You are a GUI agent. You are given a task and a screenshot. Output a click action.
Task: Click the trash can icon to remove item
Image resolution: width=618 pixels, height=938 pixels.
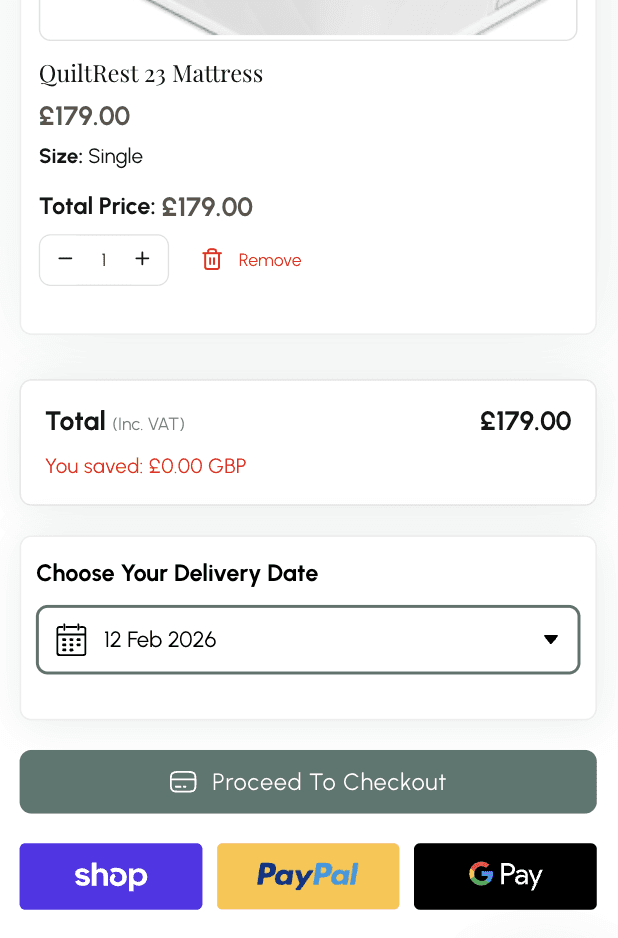click(211, 259)
